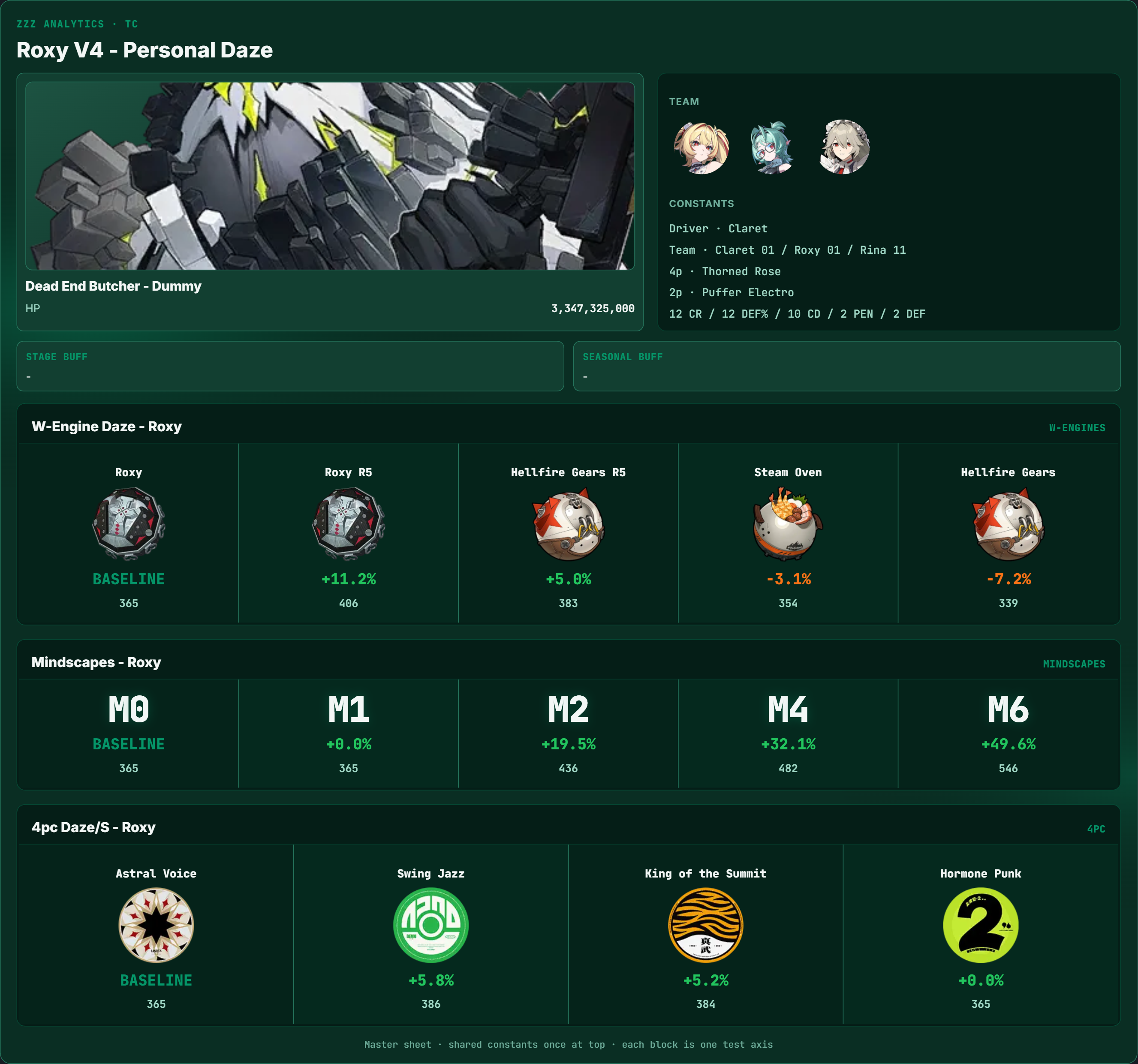Click the Roxy R5 W-engine icon
Screen dimensions: 1138x1064
[x=349, y=524]
